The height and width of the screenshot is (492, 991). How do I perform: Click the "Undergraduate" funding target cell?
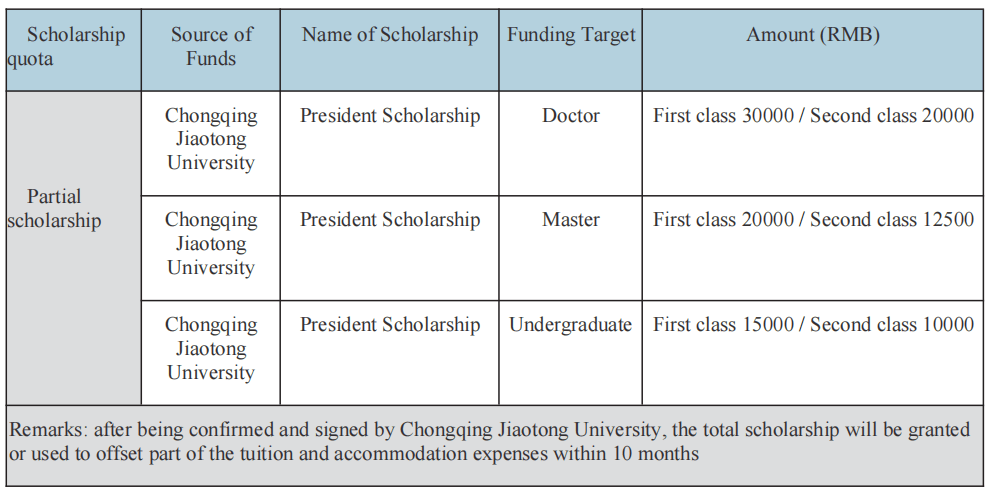[x=571, y=325]
